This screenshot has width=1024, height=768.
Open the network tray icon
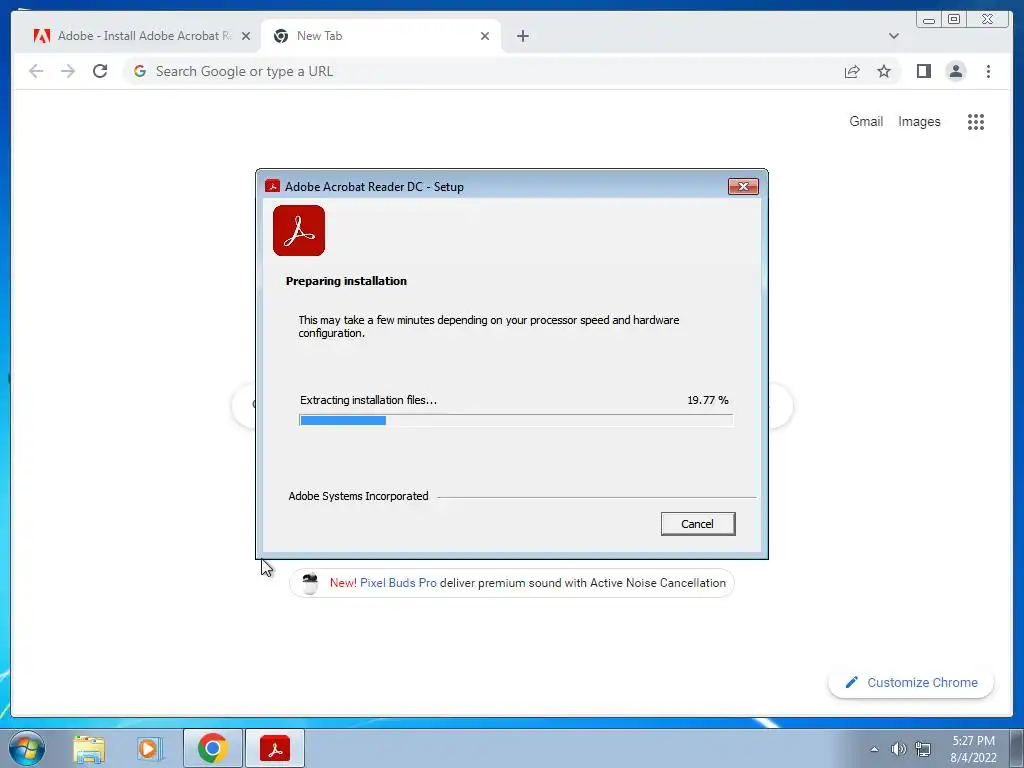pyautogui.click(x=923, y=749)
